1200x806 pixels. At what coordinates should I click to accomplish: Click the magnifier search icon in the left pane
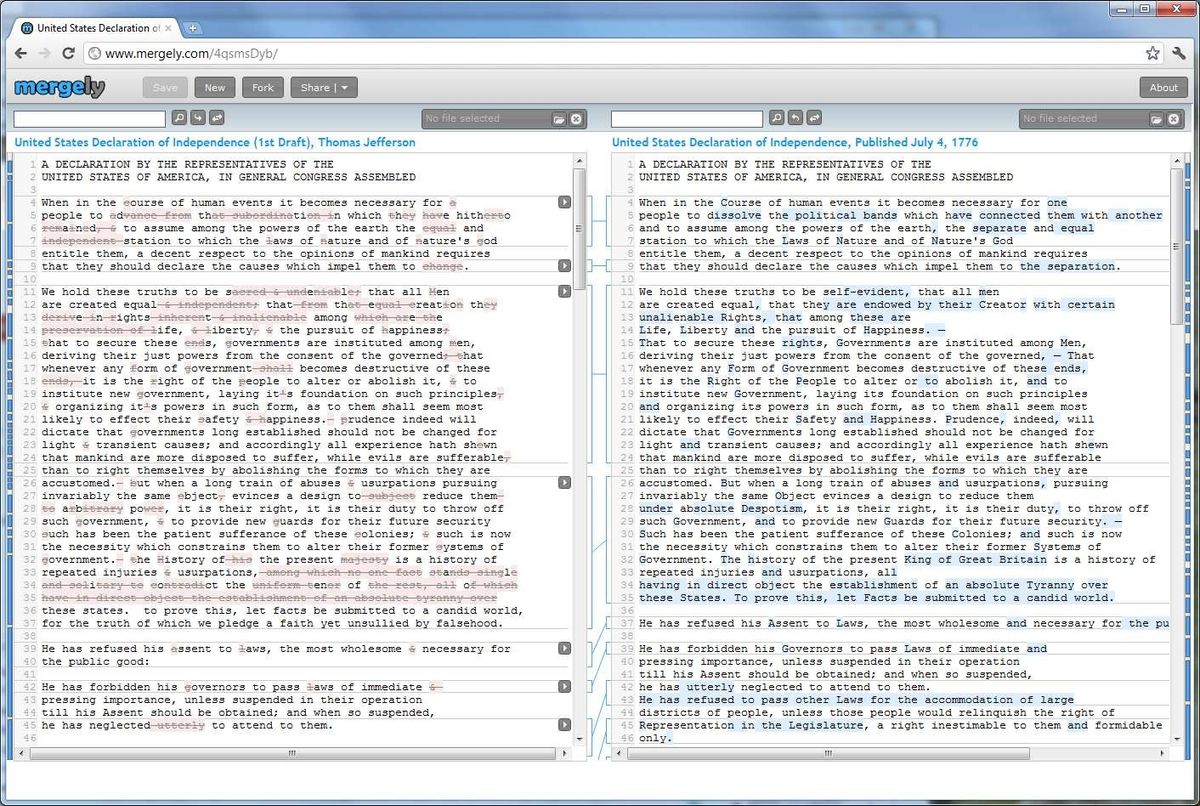click(180, 118)
